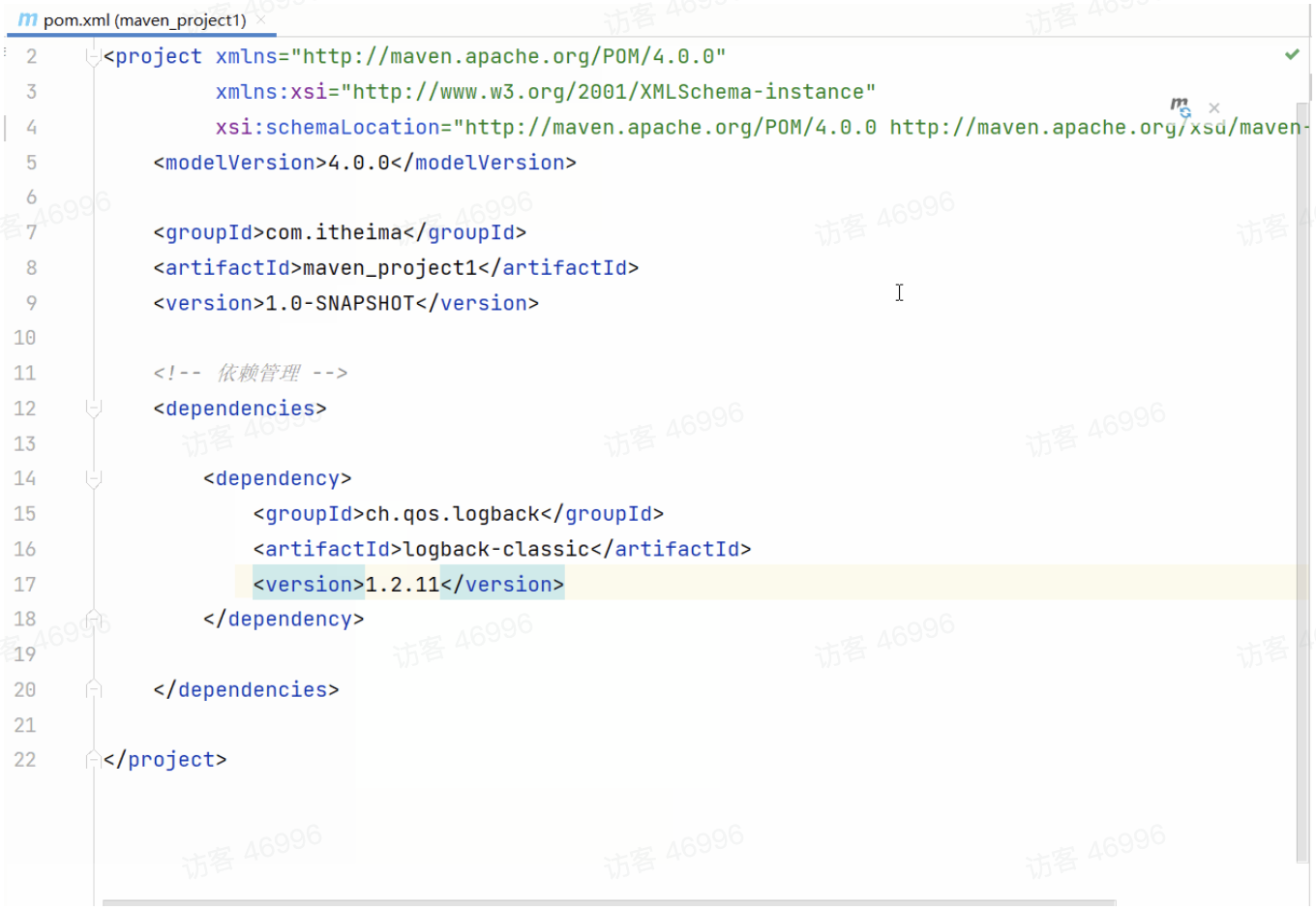This screenshot has height=910, width=1316.
Task: Click the vertical editor scrollbar
Action: click(1301, 484)
